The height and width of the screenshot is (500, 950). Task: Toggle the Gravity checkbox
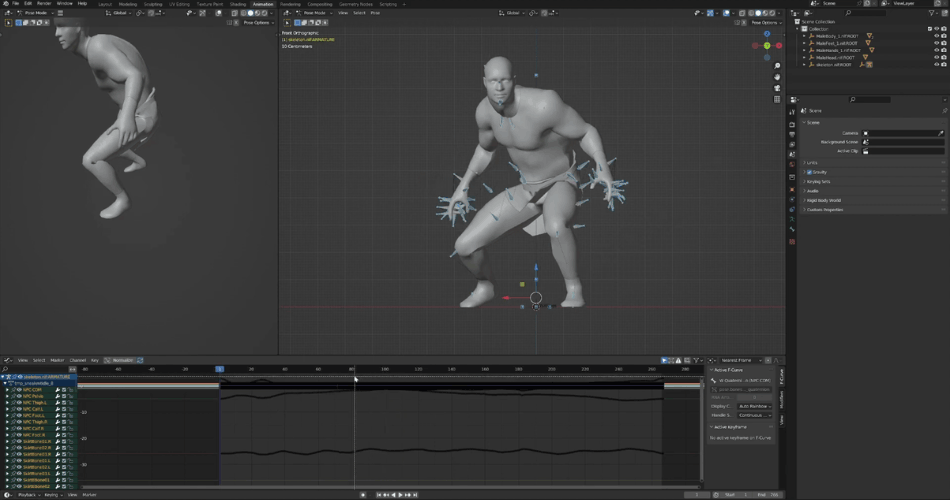pyautogui.click(x=809, y=172)
